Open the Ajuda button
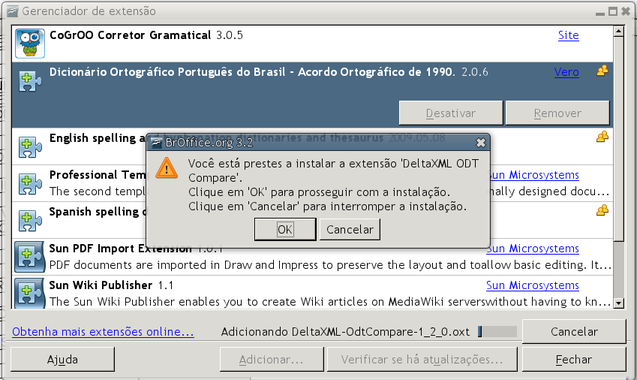This screenshot has width=637, height=380. 62,359
